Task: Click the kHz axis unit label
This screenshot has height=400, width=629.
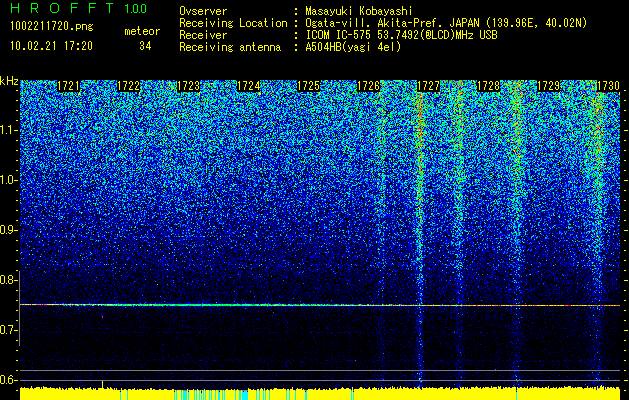Action: click(x=9, y=81)
